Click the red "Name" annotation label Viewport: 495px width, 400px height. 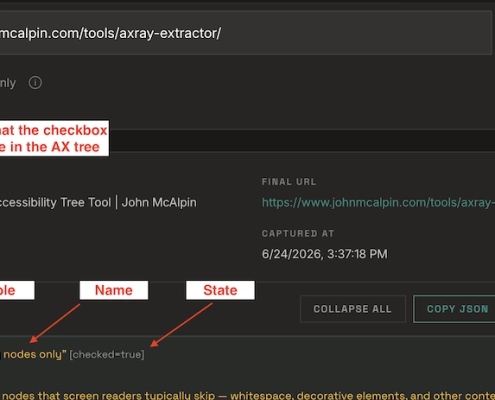(x=114, y=290)
